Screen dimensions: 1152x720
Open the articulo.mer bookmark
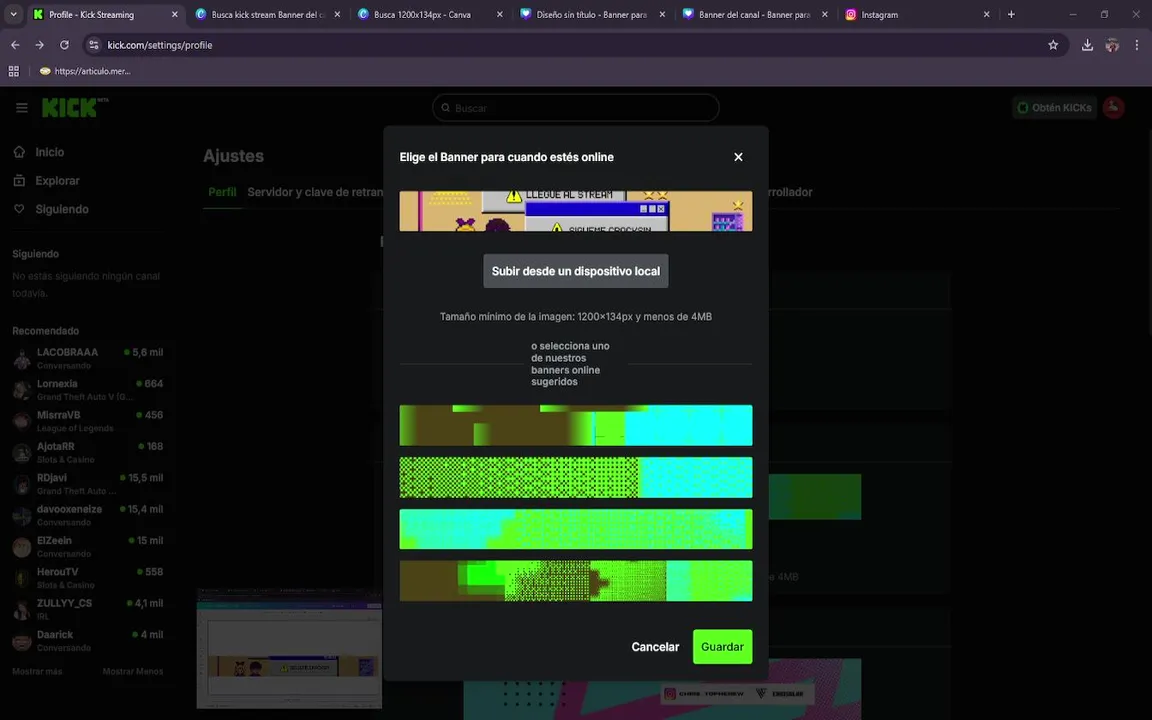(x=85, y=71)
